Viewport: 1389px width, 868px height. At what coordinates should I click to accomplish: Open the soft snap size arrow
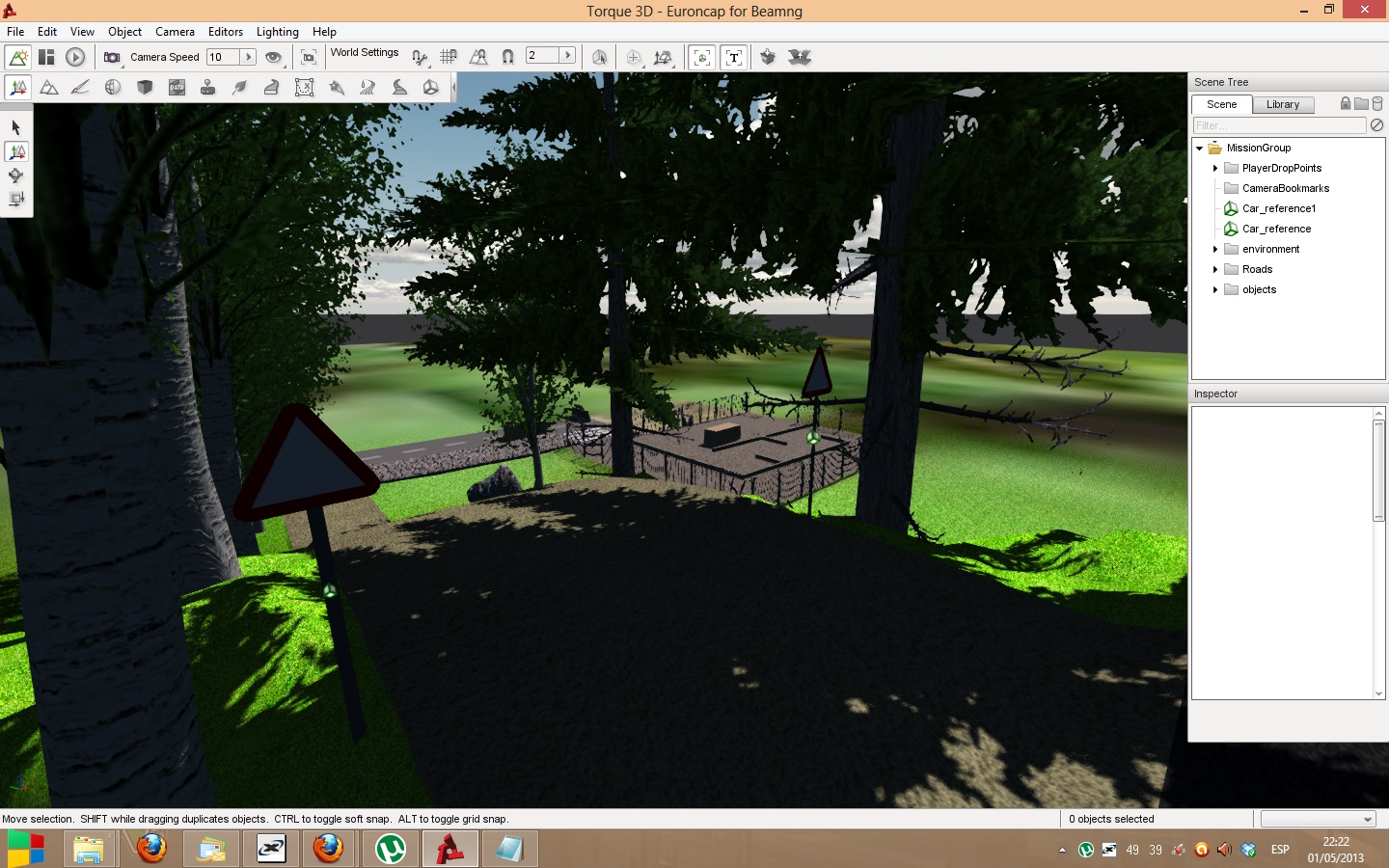(x=567, y=55)
